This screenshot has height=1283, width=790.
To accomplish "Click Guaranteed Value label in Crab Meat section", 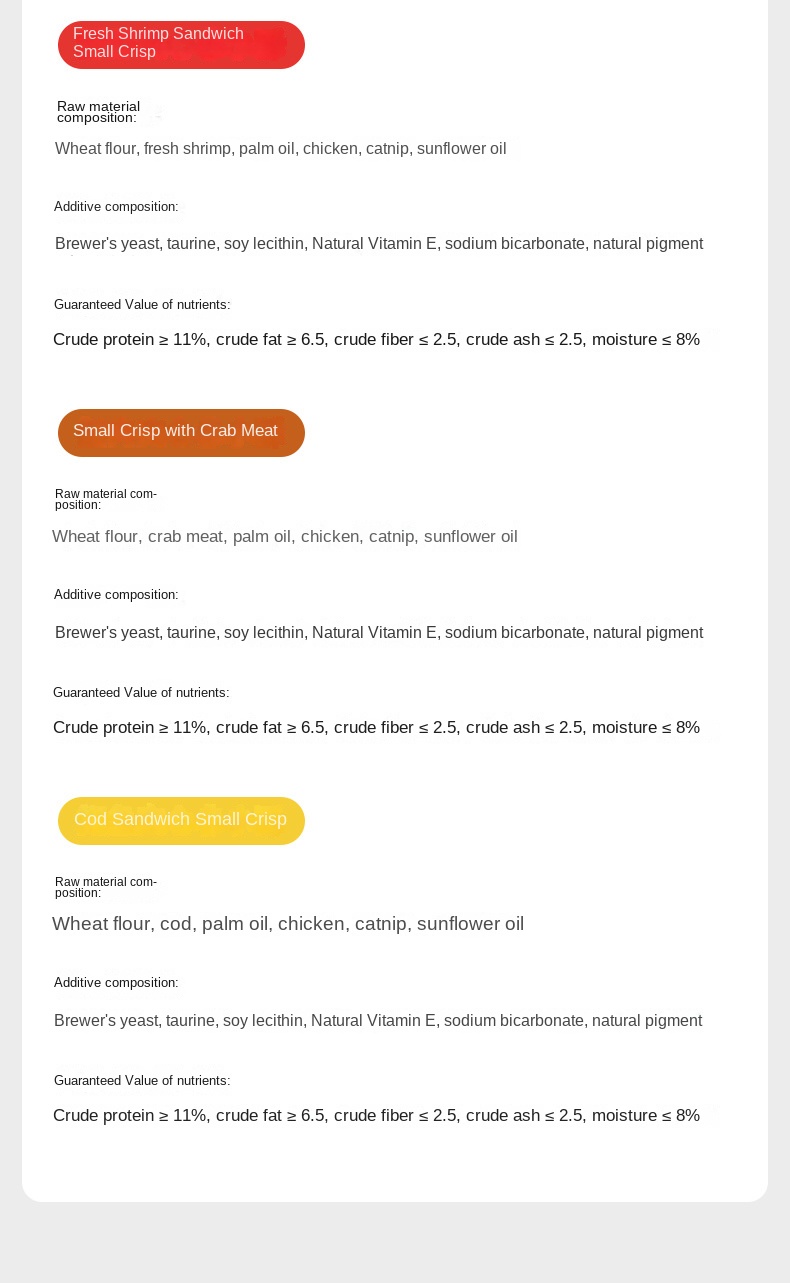I will pos(141,693).
